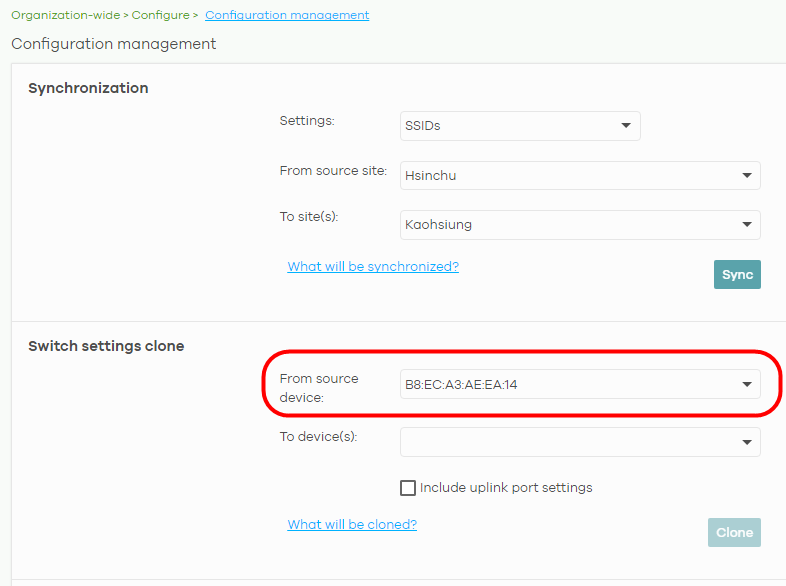
Task: Open 'What will be cloned?' link
Action: (x=352, y=525)
